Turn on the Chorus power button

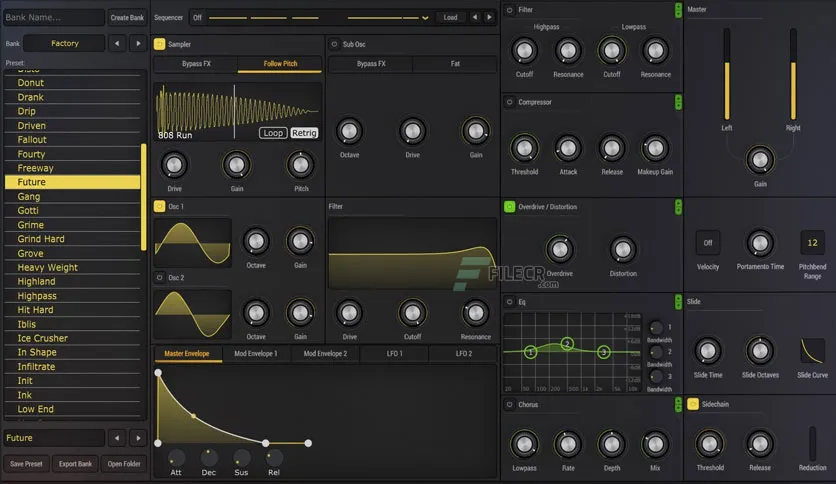pyautogui.click(x=509, y=405)
